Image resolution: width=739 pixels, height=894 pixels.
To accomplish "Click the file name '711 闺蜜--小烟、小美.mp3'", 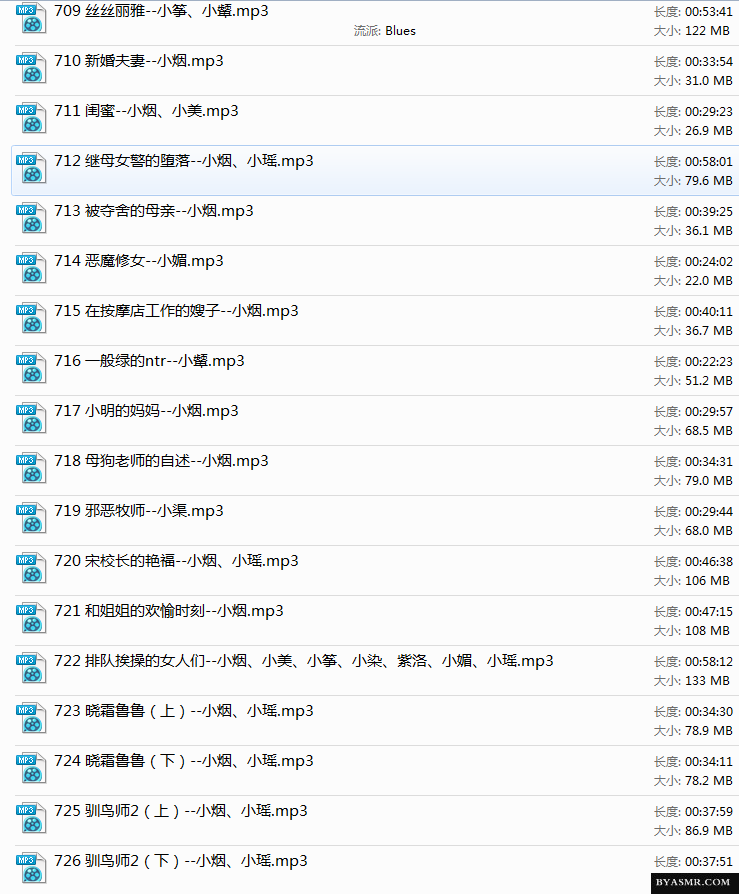I will (x=147, y=111).
